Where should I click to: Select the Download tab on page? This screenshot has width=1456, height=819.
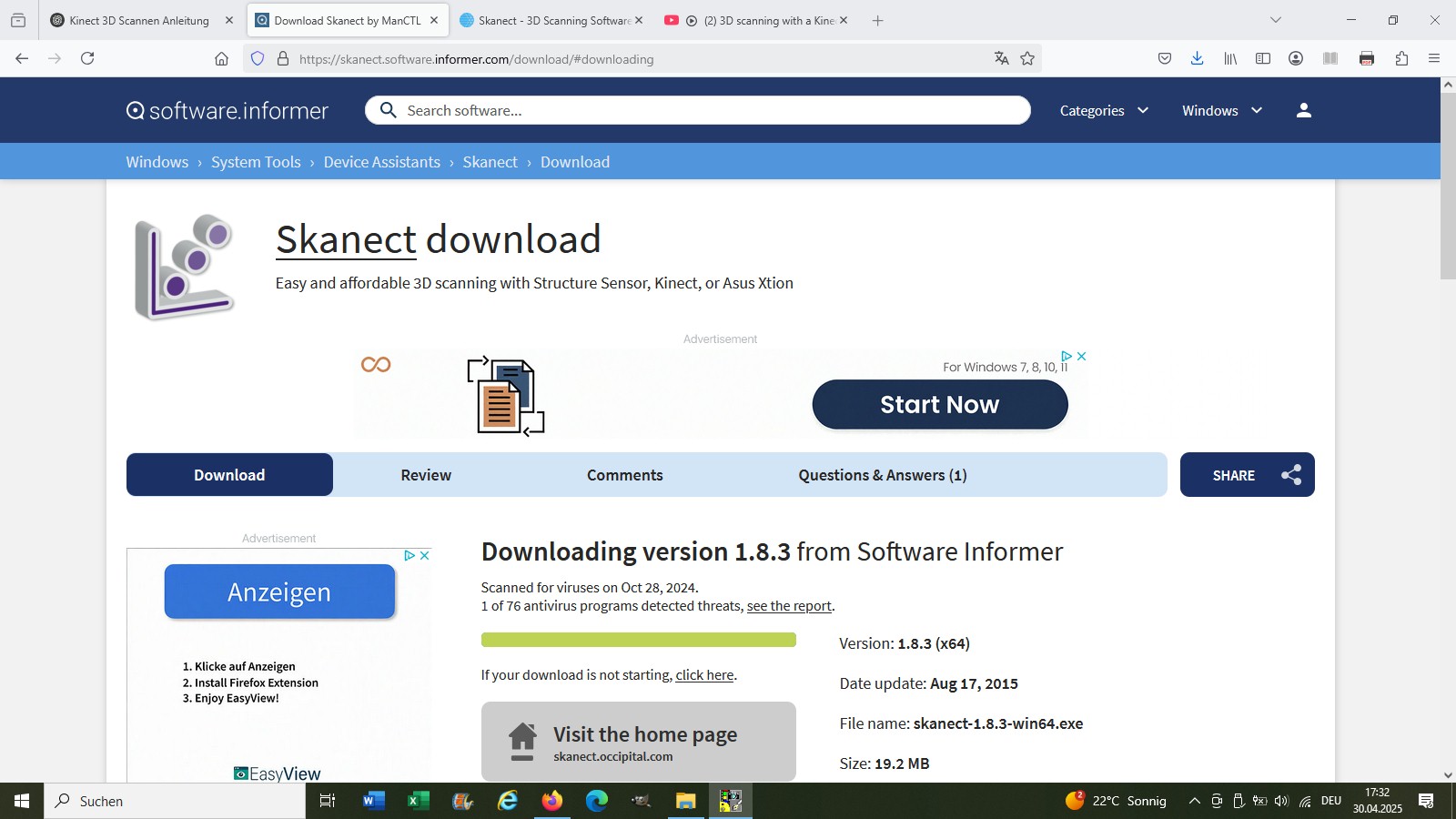(229, 475)
